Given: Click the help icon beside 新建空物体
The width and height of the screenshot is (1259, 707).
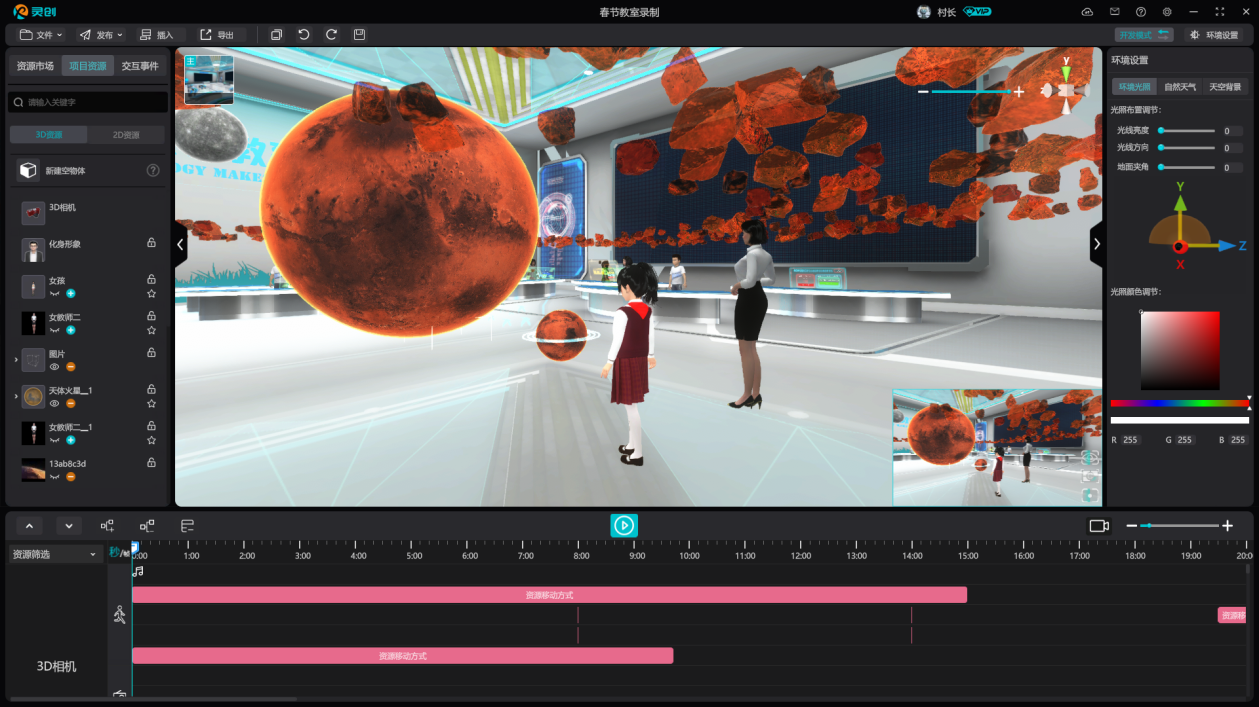Looking at the screenshot, I should (x=153, y=171).
